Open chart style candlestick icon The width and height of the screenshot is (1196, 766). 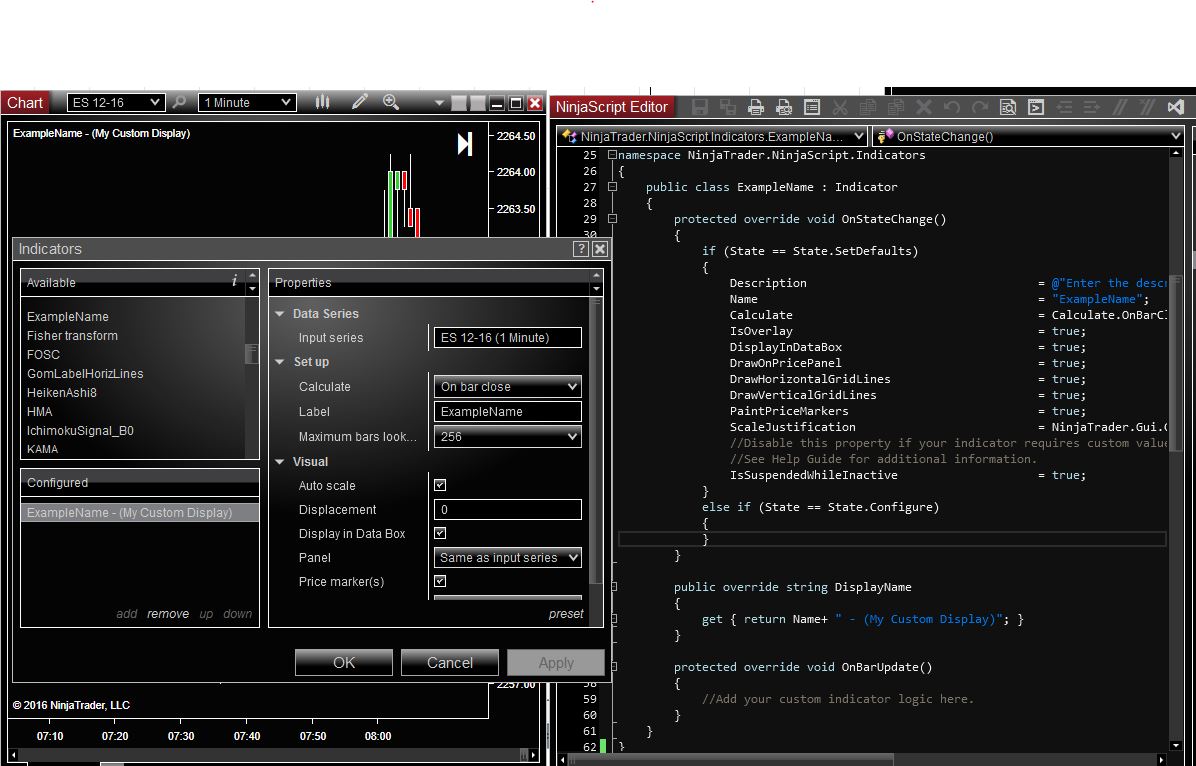pyautogui.click(x=322, y=102)
